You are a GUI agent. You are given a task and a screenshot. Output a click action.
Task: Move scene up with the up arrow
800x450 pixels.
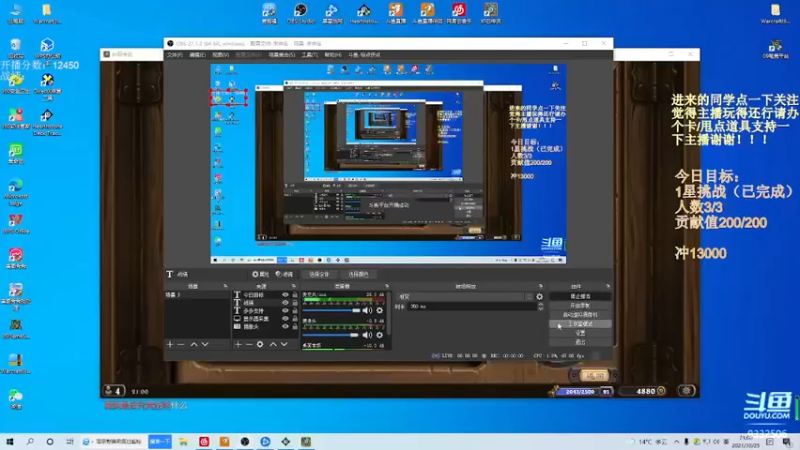(194, 344)
